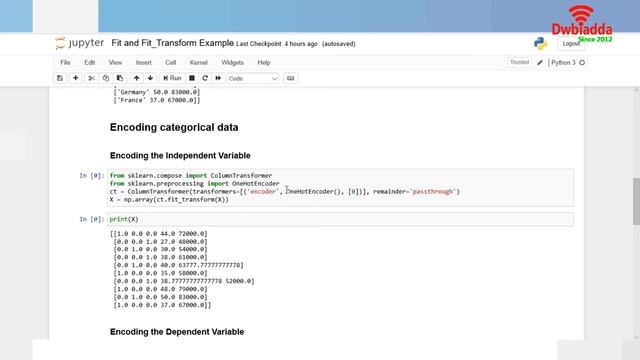Image resolution: width=640 pixels, height=360 pixels.
Task: Run the selected cell
Action: click(172, 78)
